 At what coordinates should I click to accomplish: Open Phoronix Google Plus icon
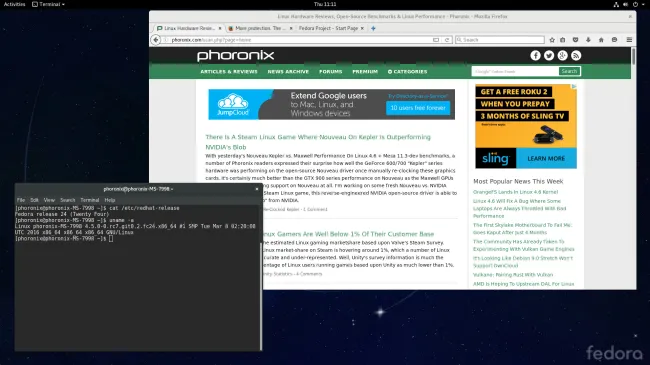(563, 56)
